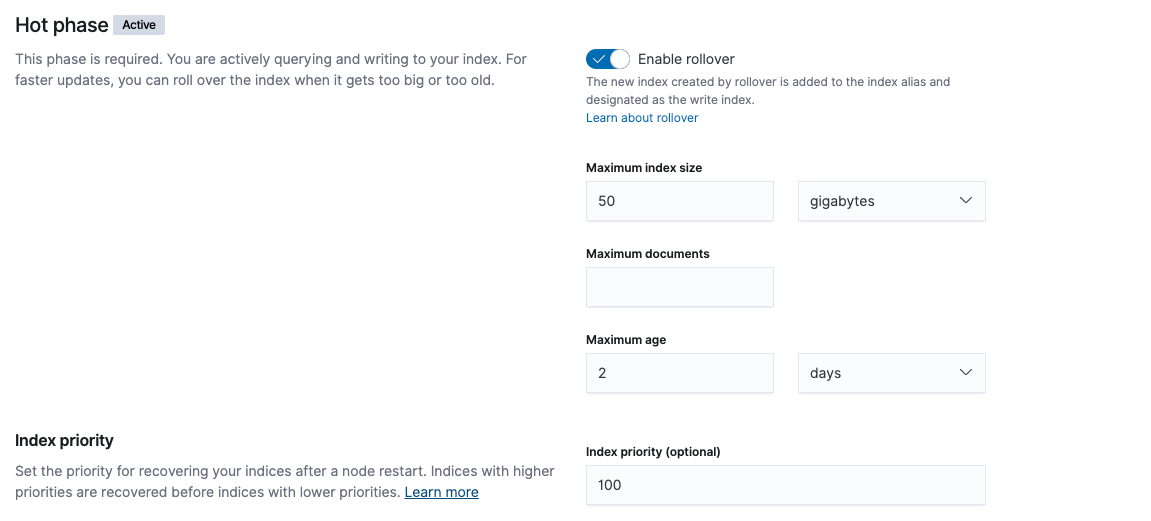Click the Maximum index size label
The height and width of the screenshot is (521, 1151).
(644, 167)
